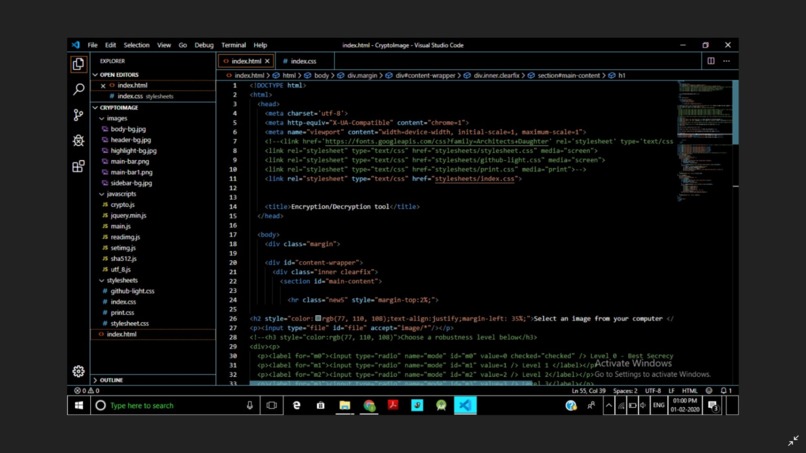Close the index.html editor tab
The height and width of the screenshot is (453, 806).
(x=267, y=61)
